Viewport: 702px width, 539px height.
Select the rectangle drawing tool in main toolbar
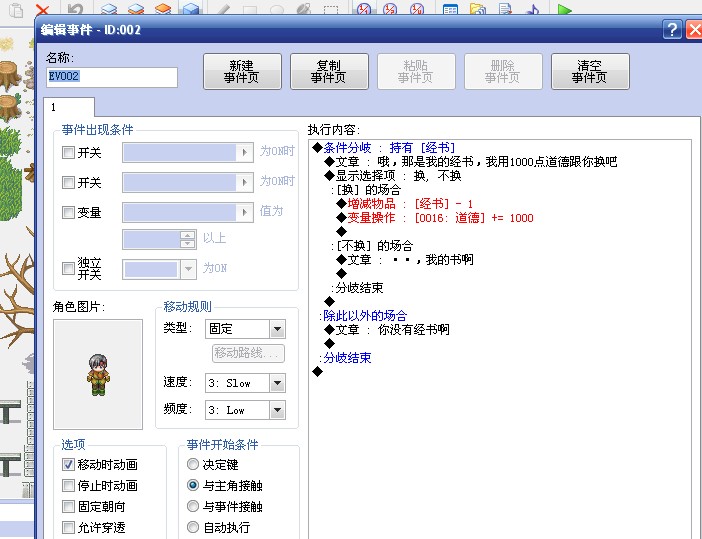(250, 9)
